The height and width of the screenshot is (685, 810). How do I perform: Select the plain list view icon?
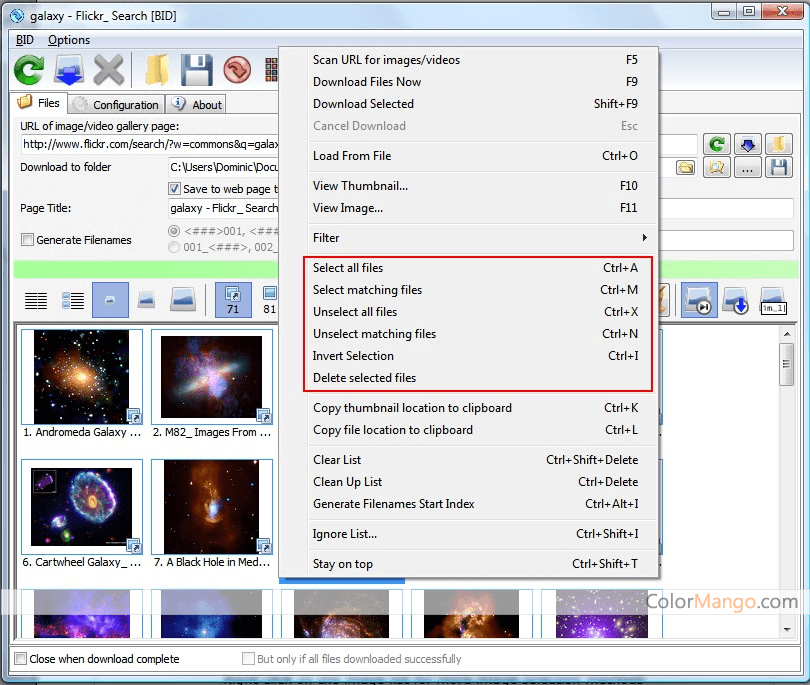[36, 299]
